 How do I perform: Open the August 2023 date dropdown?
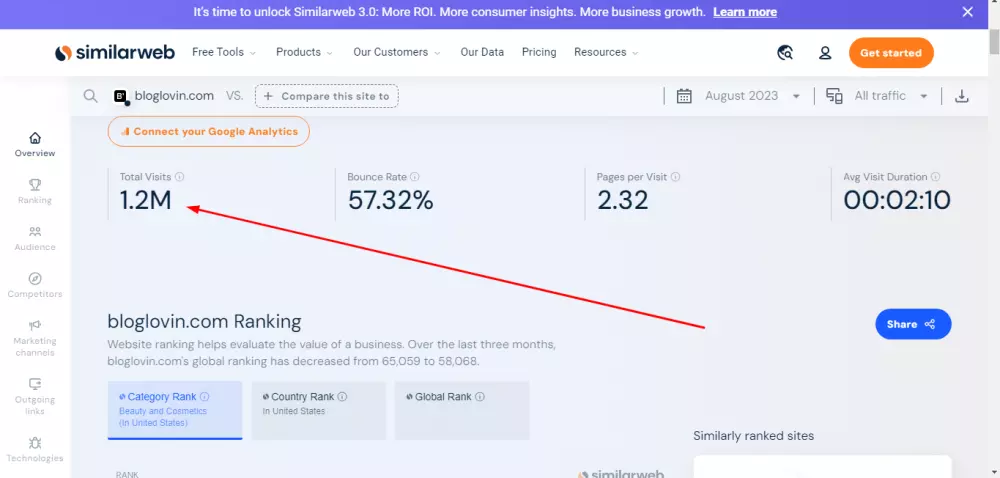(x=753, y=96)
